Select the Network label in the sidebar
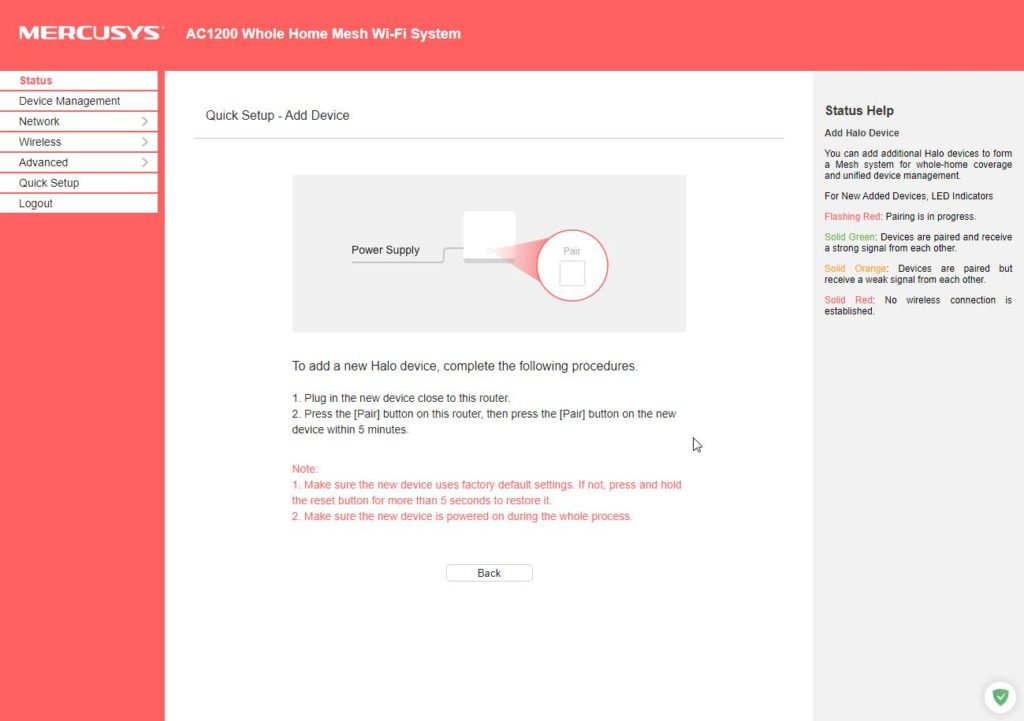The height and width of the screenshot is (721, 1024). [x=39, y=121]
